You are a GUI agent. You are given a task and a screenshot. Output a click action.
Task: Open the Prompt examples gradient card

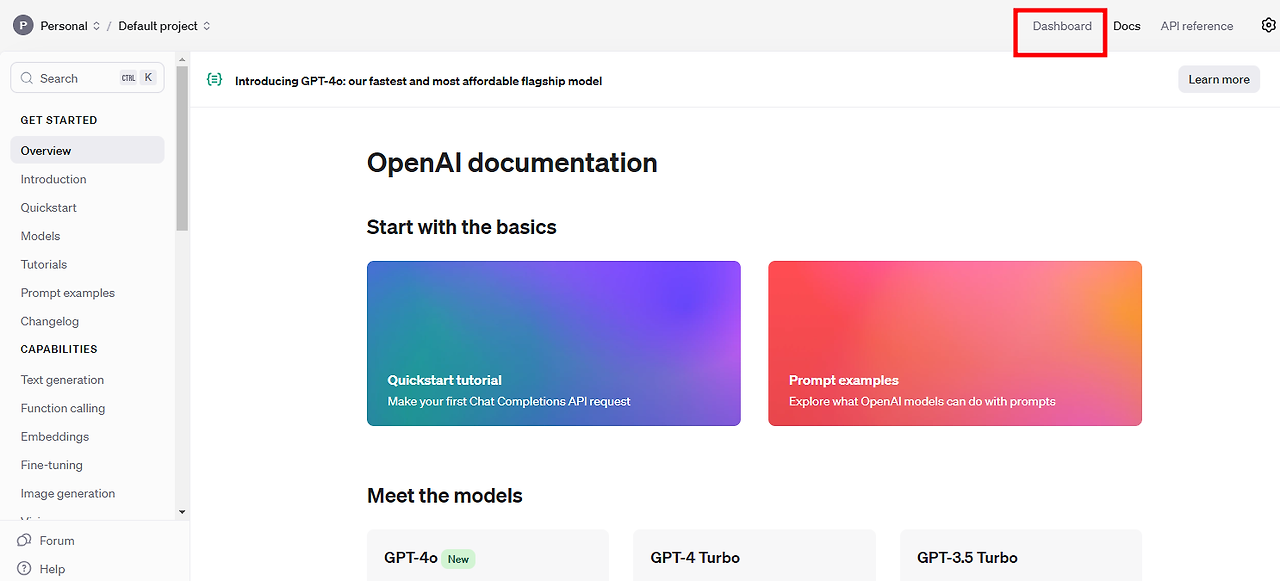click(x=955, y=344)
